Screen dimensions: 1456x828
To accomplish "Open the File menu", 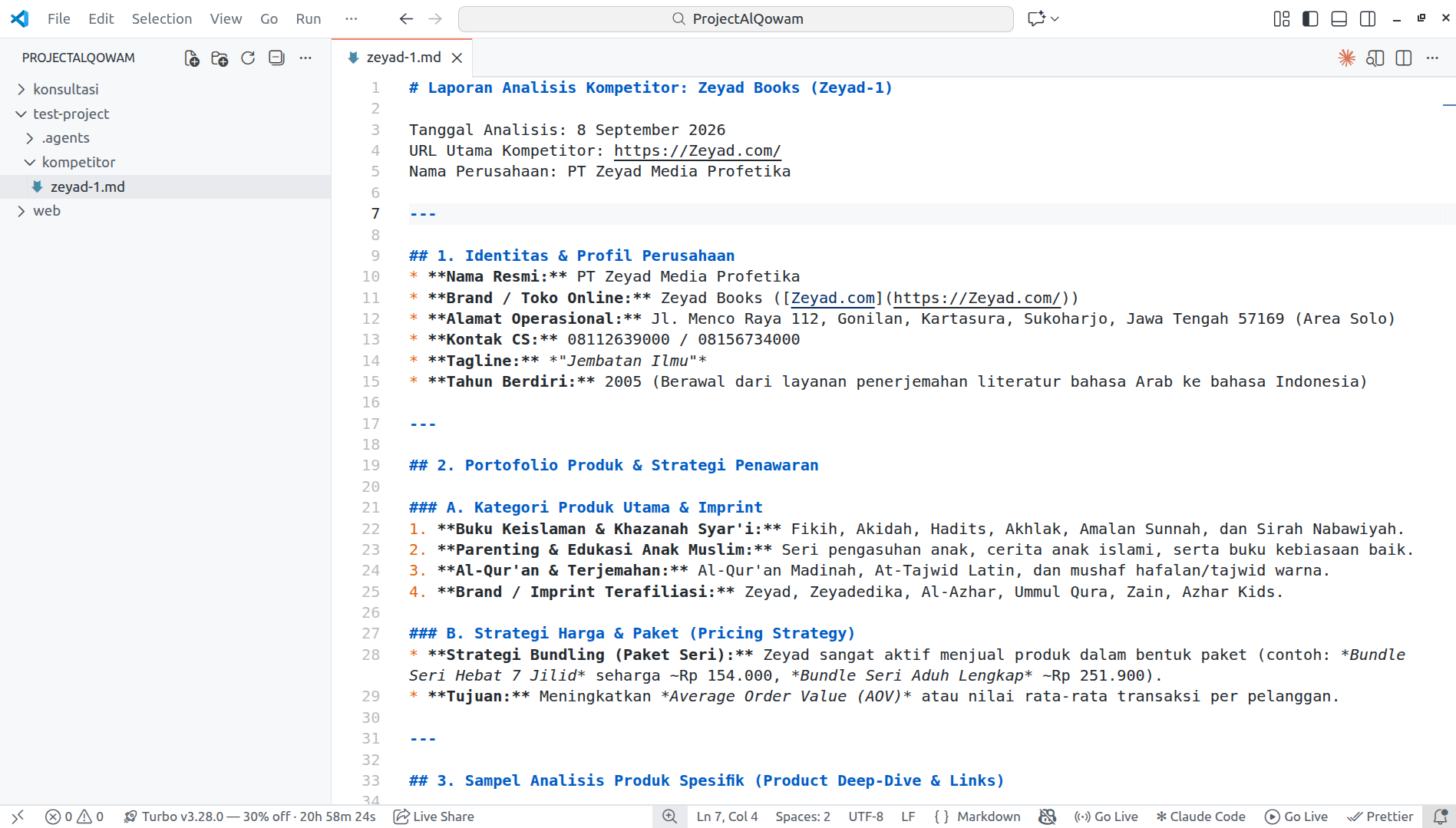I will (58, 19).
